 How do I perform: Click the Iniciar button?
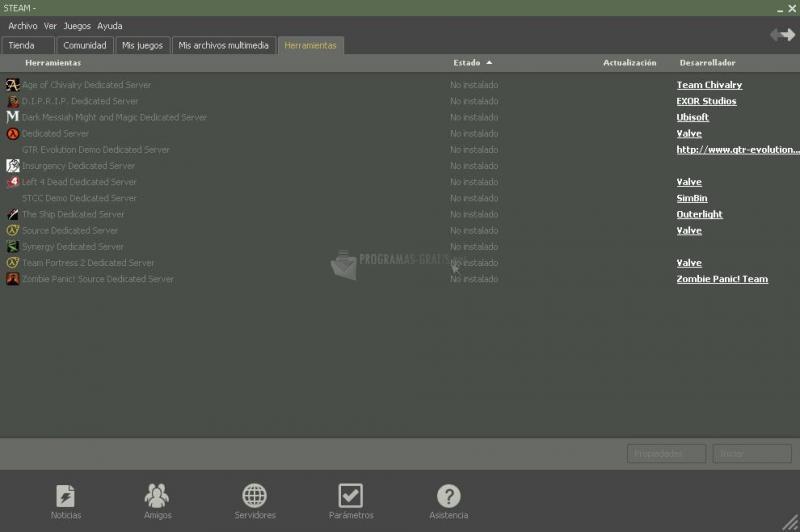752,453
